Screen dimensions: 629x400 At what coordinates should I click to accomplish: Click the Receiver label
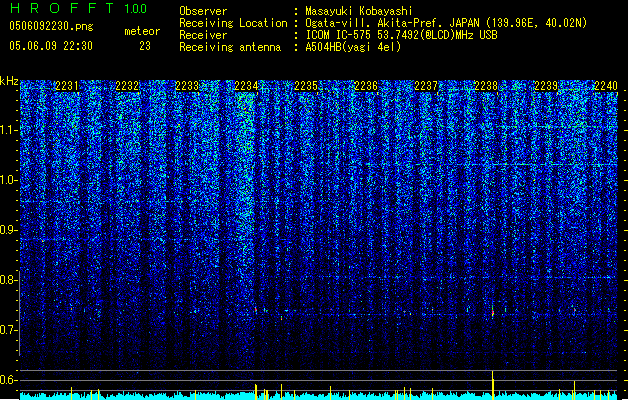203,35
